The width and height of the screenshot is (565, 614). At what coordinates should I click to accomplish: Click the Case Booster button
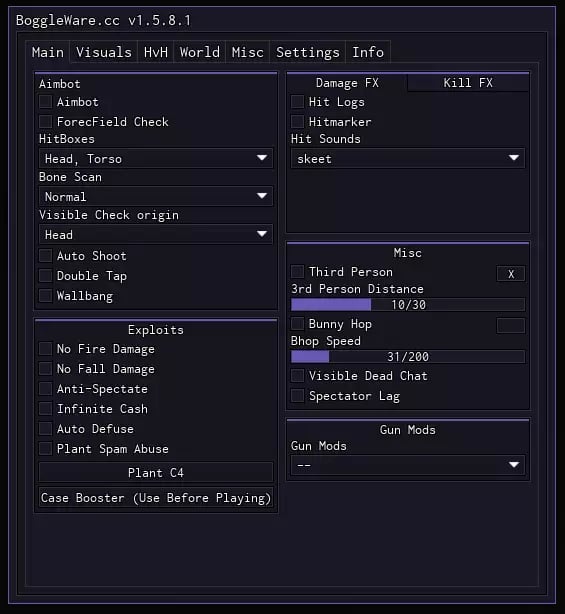(x=156, y=498)
